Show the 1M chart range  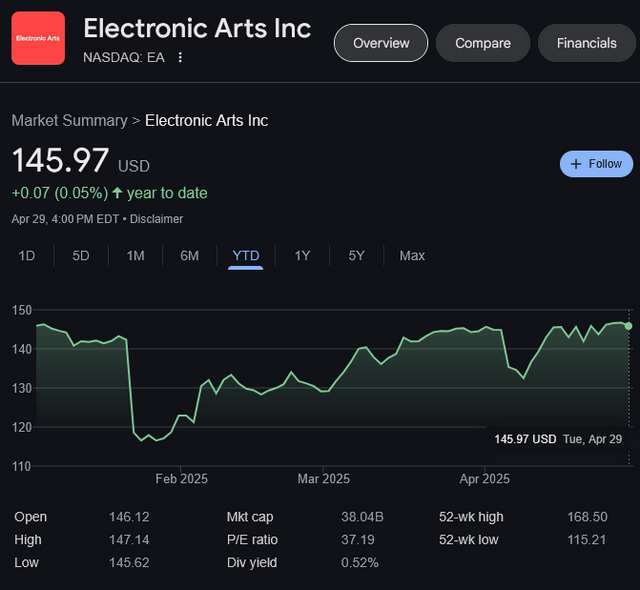pyautogui.click(x=135, y=256)
